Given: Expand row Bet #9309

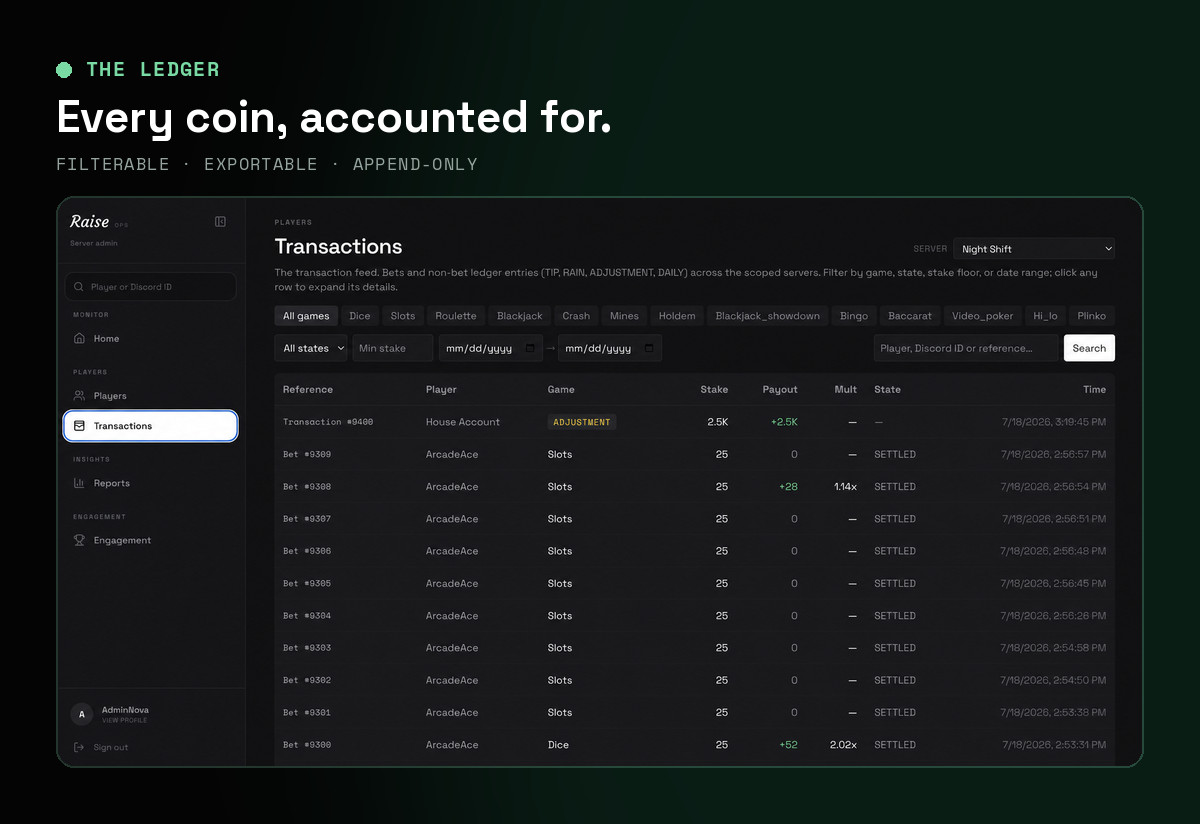Looking at the screenshot, I should [x=694, y=454].
